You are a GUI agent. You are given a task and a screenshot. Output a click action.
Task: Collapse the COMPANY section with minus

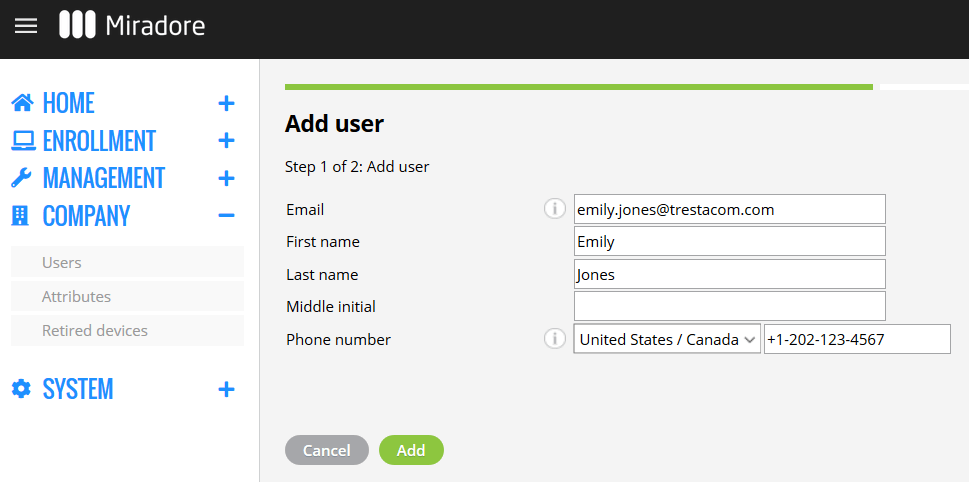pos(226,216)
